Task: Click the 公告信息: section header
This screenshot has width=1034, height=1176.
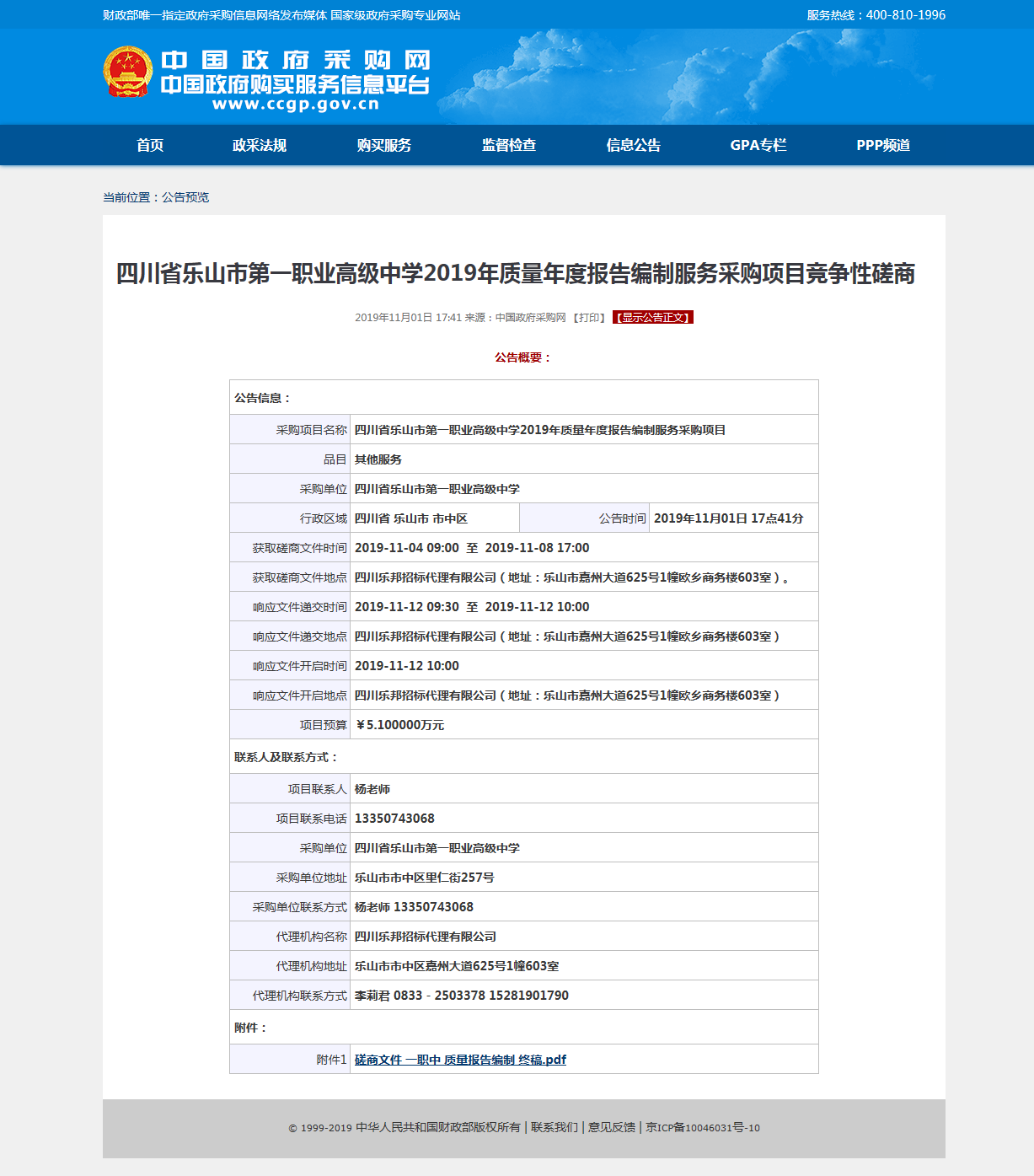Action: tap(262, 398)
